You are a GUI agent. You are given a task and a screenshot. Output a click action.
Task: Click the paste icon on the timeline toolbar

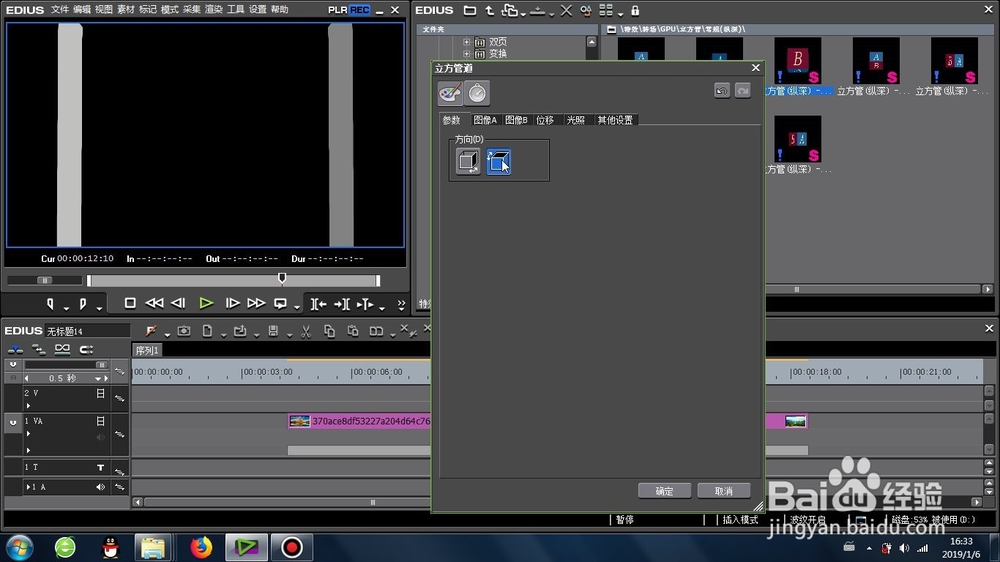coord(353,330)
